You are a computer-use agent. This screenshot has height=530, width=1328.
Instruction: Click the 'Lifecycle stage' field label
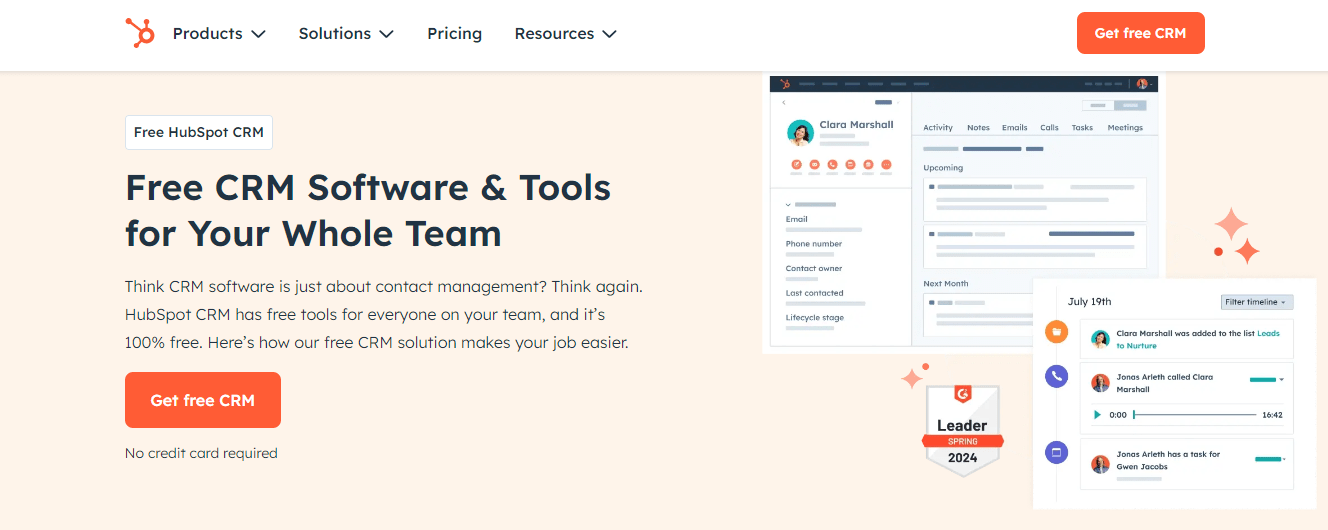tap(815, 317)
